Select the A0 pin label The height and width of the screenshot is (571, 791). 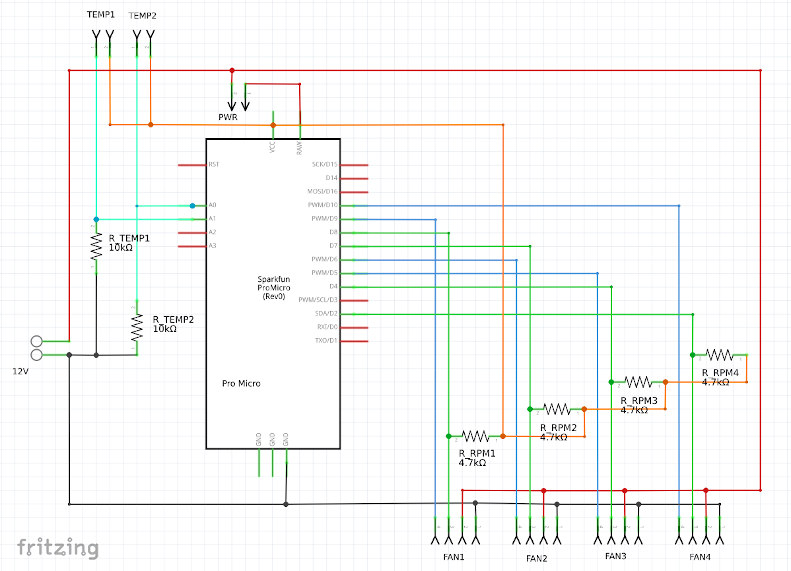pyautogui.click(x=212, y=205)
